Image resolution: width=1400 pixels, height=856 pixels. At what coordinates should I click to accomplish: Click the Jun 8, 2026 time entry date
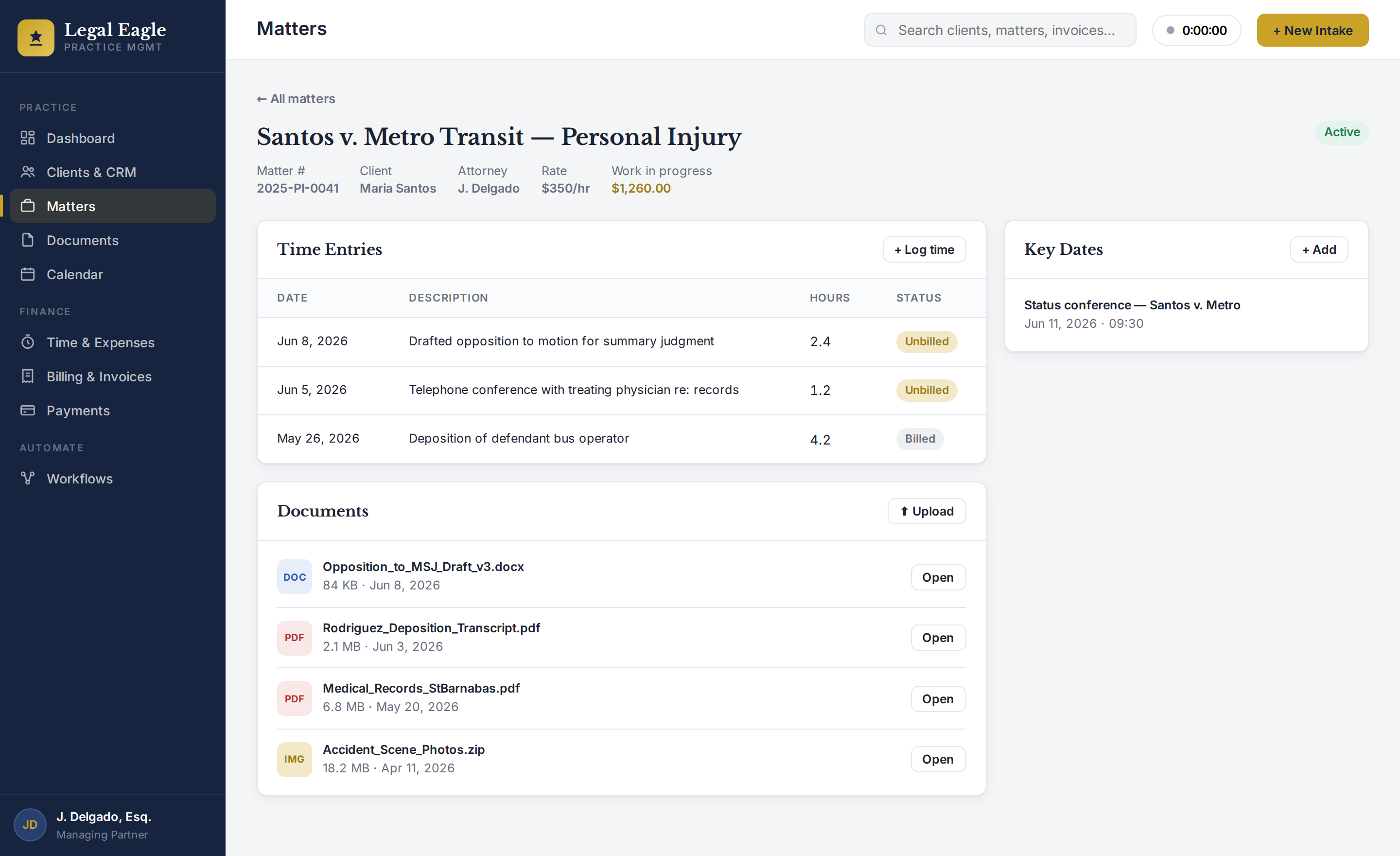click(313, 341)
